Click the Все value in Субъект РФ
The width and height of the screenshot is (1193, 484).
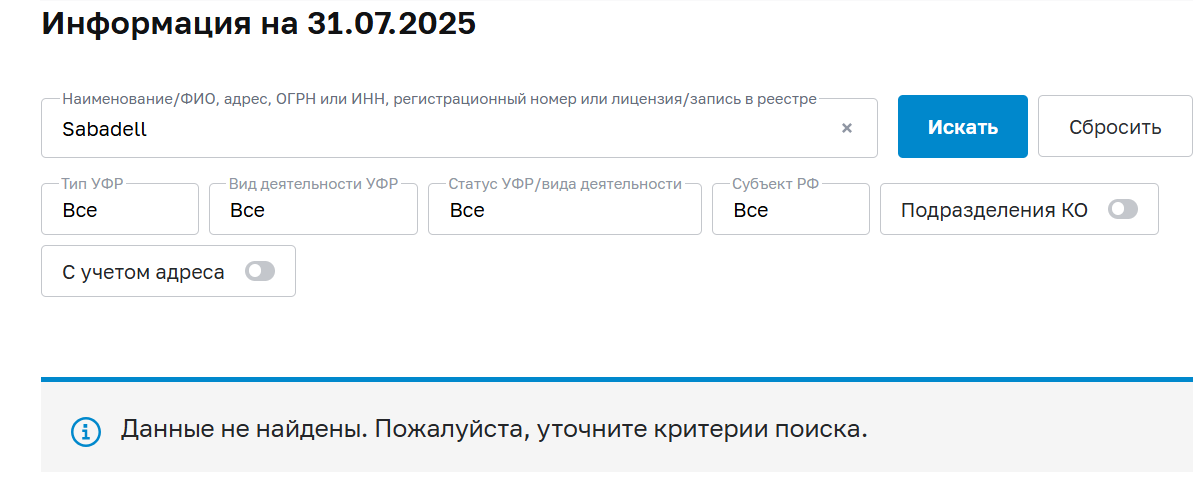pos(751,211)
